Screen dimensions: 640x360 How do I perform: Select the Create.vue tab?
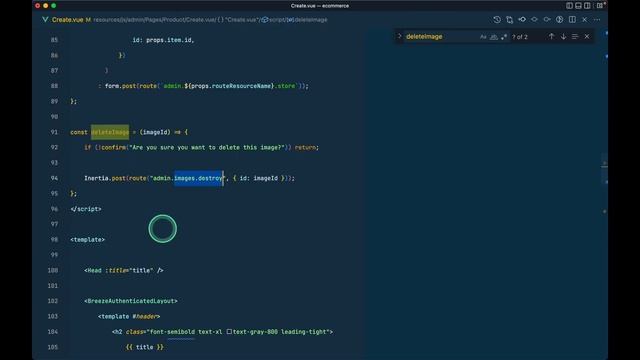[67, 20]
